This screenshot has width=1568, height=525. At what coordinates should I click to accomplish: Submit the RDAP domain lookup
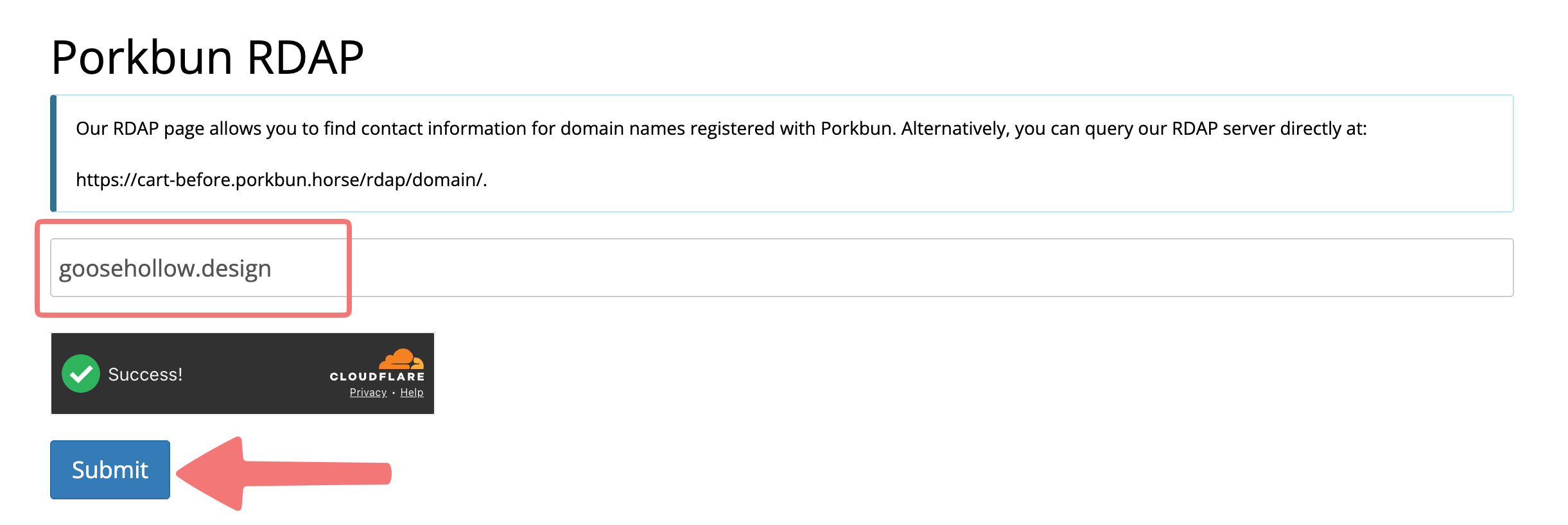(x=110, y=470)
